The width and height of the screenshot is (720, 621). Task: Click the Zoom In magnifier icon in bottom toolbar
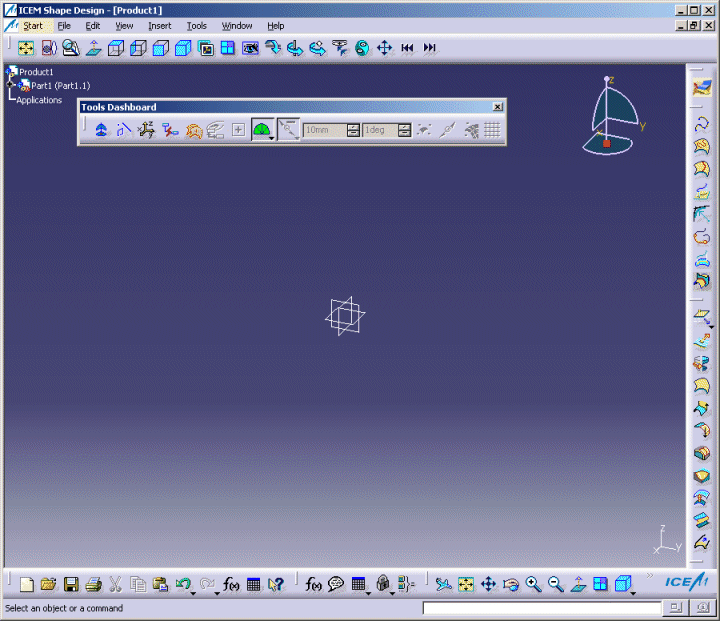(533, 584)
